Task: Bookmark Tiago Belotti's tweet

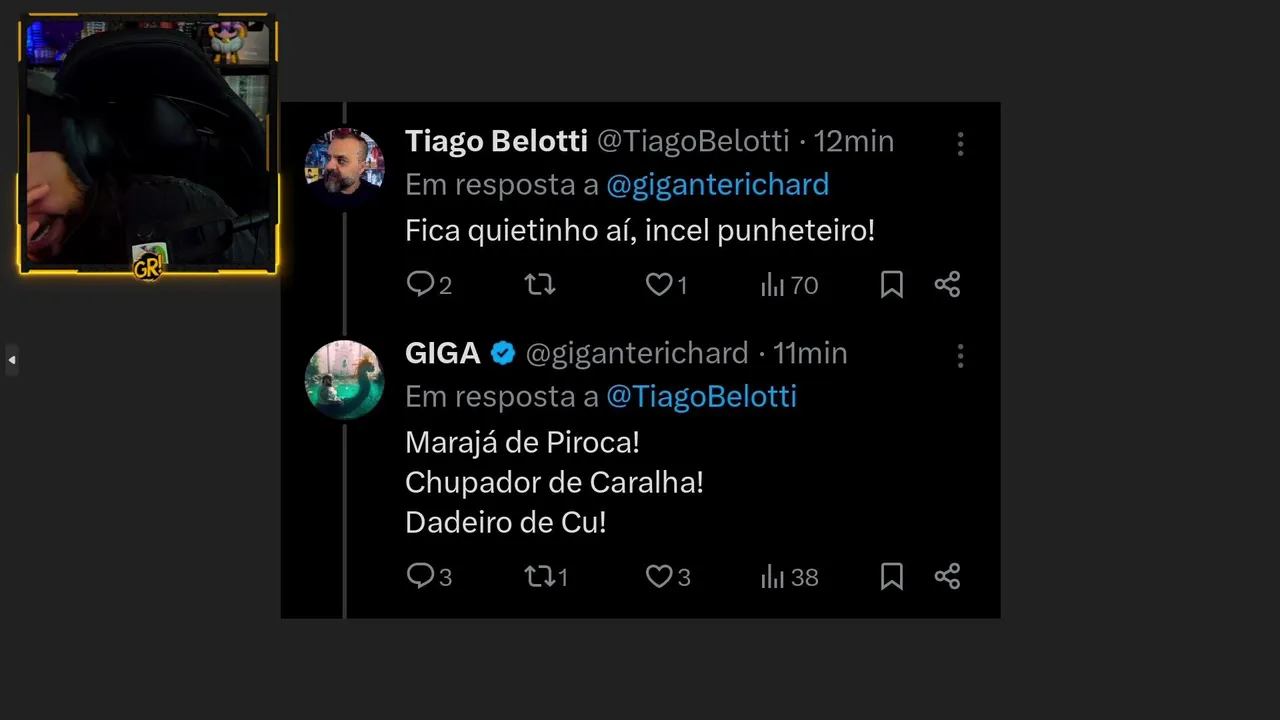Action: point(892,285)
